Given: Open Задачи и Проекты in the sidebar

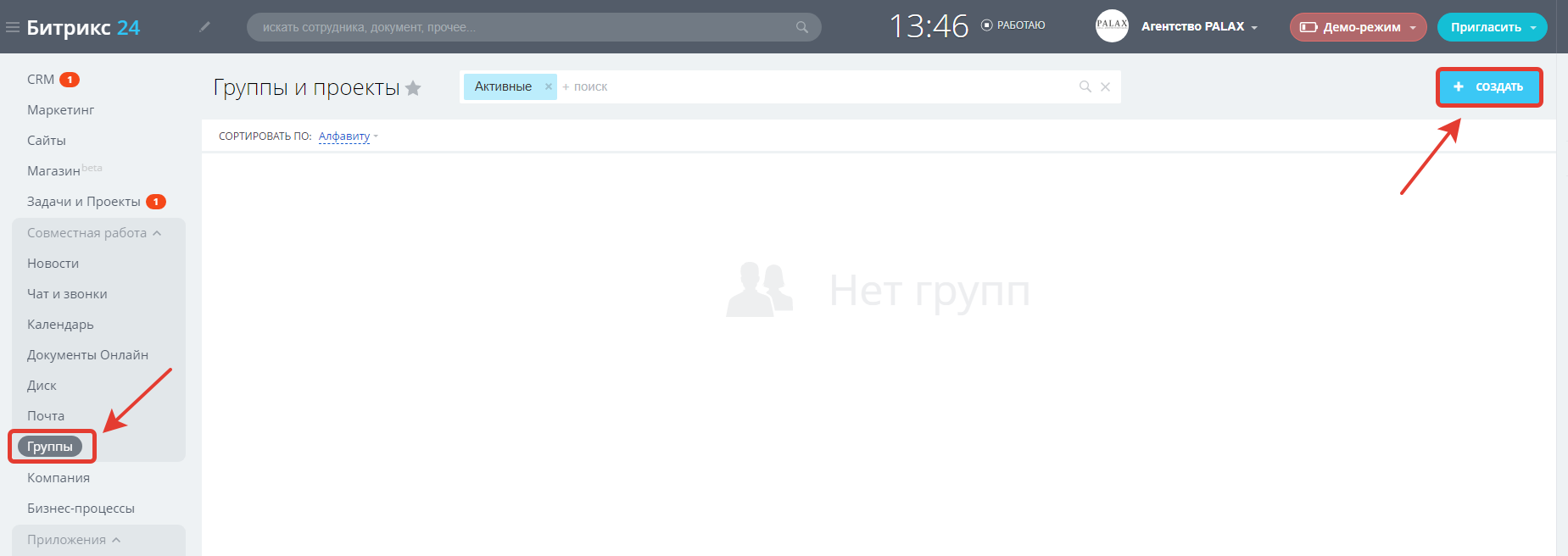Looking at the screenshot, I should point(84,202).
